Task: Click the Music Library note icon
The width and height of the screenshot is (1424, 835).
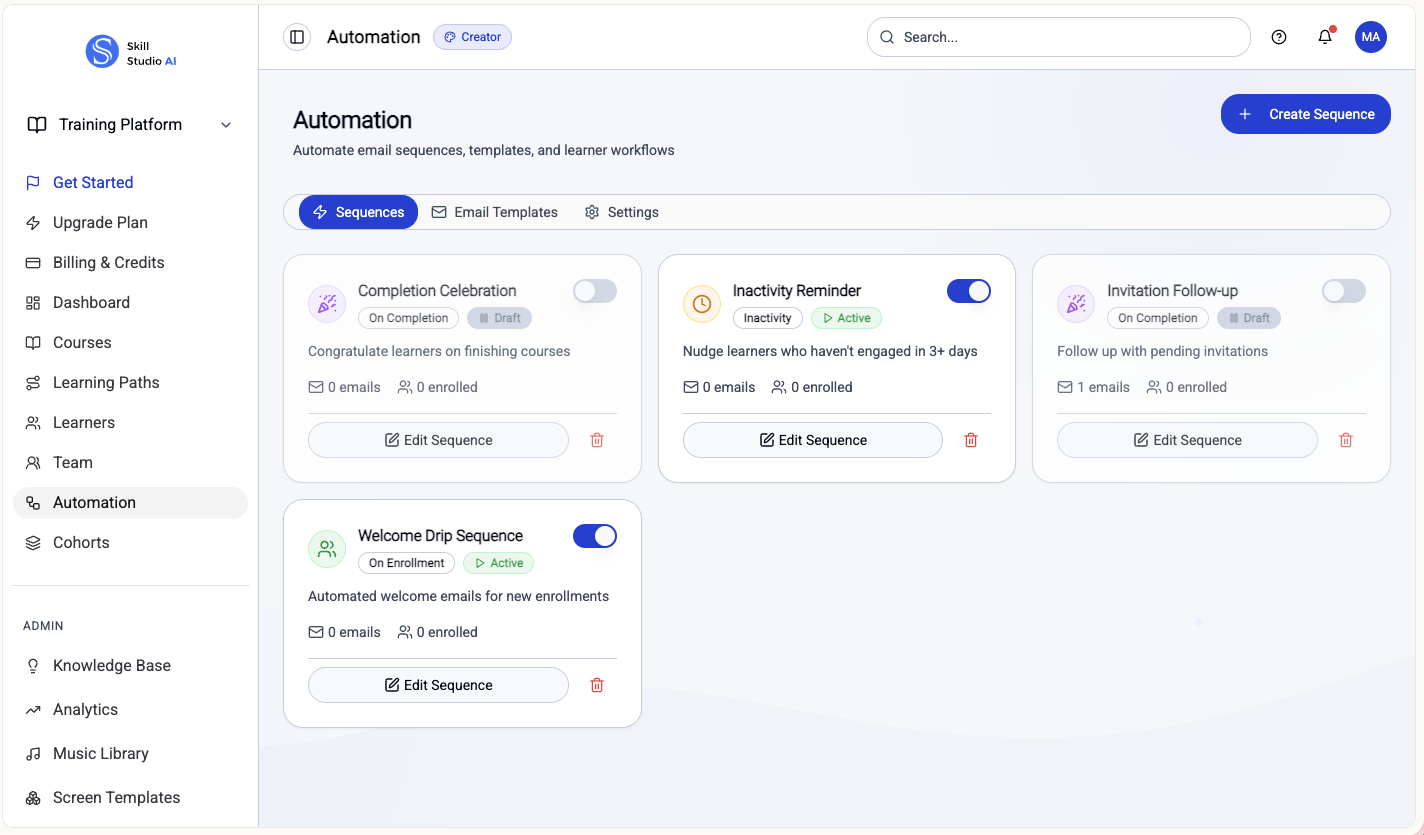Action: (x=33, y=753)
